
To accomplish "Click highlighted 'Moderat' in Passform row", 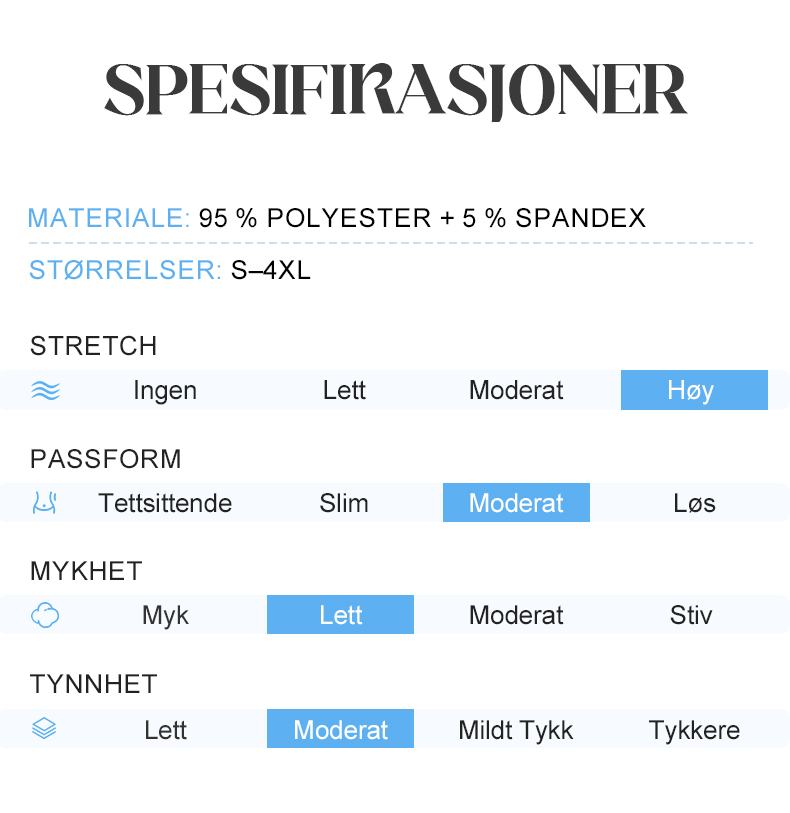I will (x=516, y=503).
